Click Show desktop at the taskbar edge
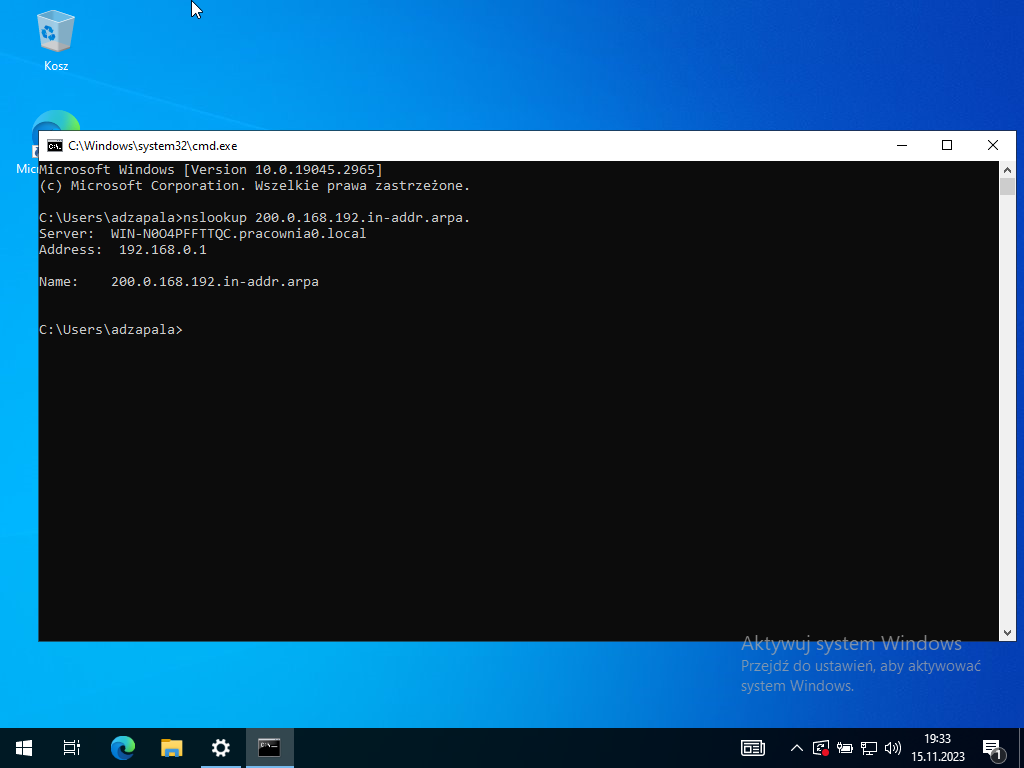This screenshot has width=1024, height=768. point(1021,748)
